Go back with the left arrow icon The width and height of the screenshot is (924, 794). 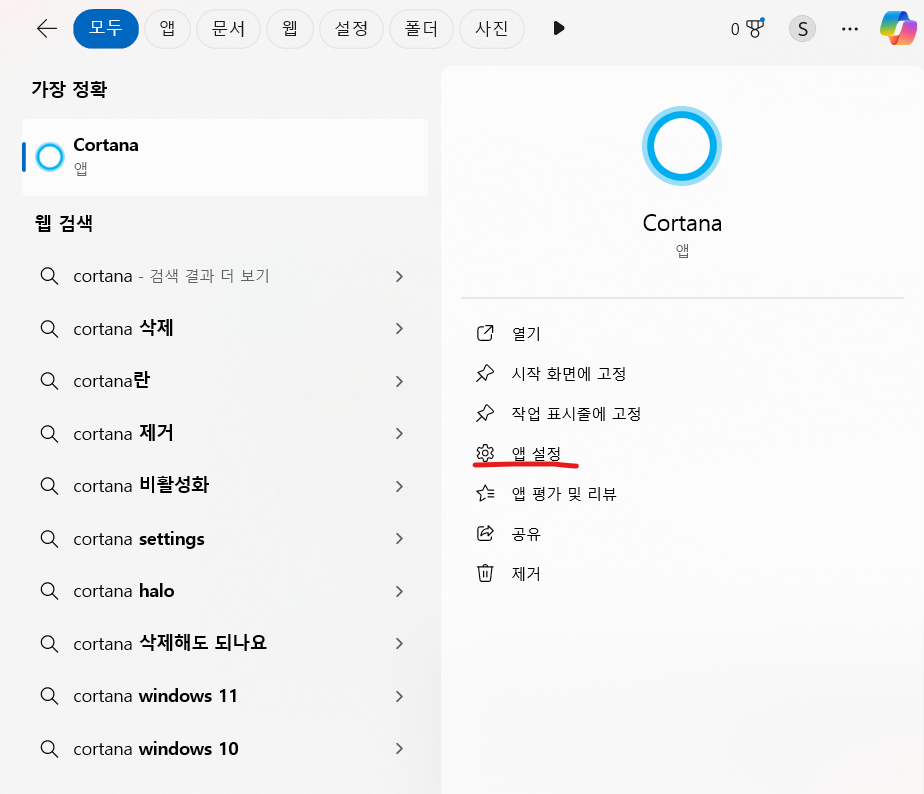click(47, 28)
